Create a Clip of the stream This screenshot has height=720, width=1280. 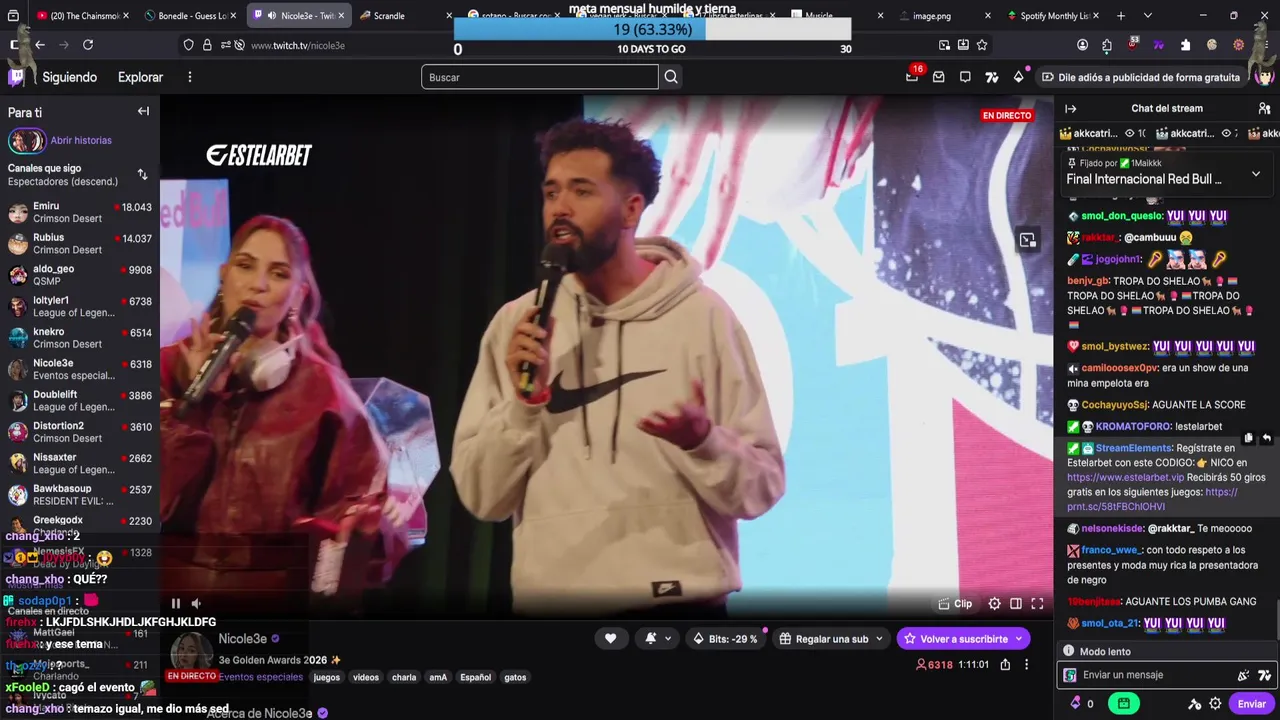click(955, 603)
